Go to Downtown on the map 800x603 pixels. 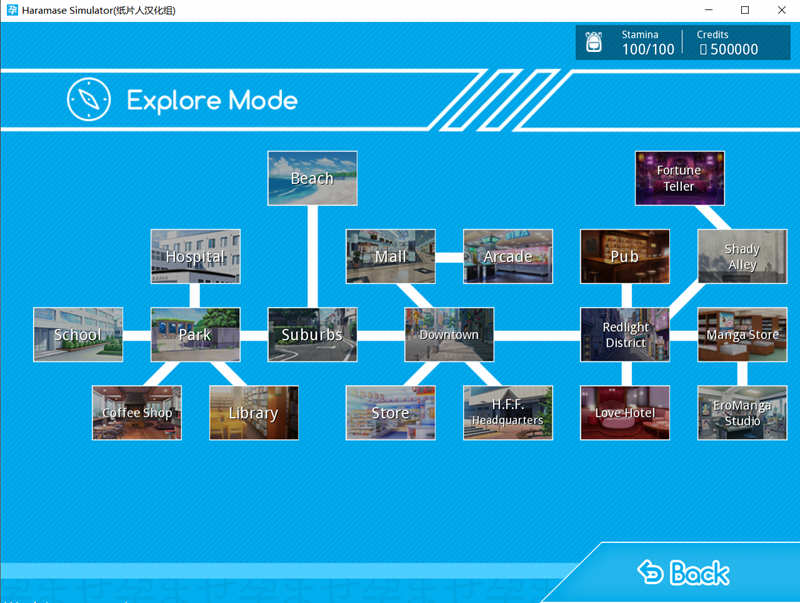(x=449, y=334)
